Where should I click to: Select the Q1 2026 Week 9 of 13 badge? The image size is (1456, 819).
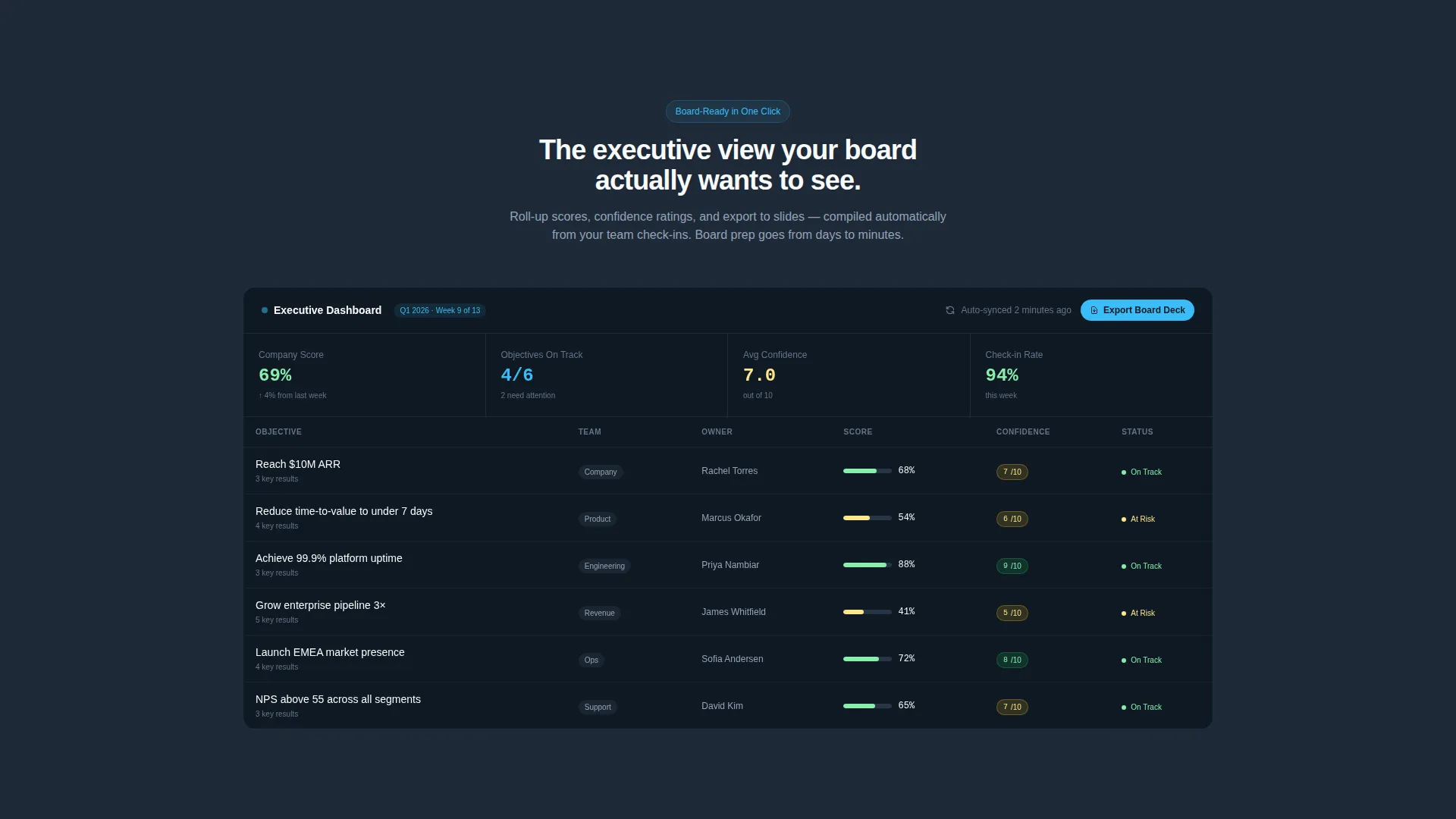pos(440,311)
